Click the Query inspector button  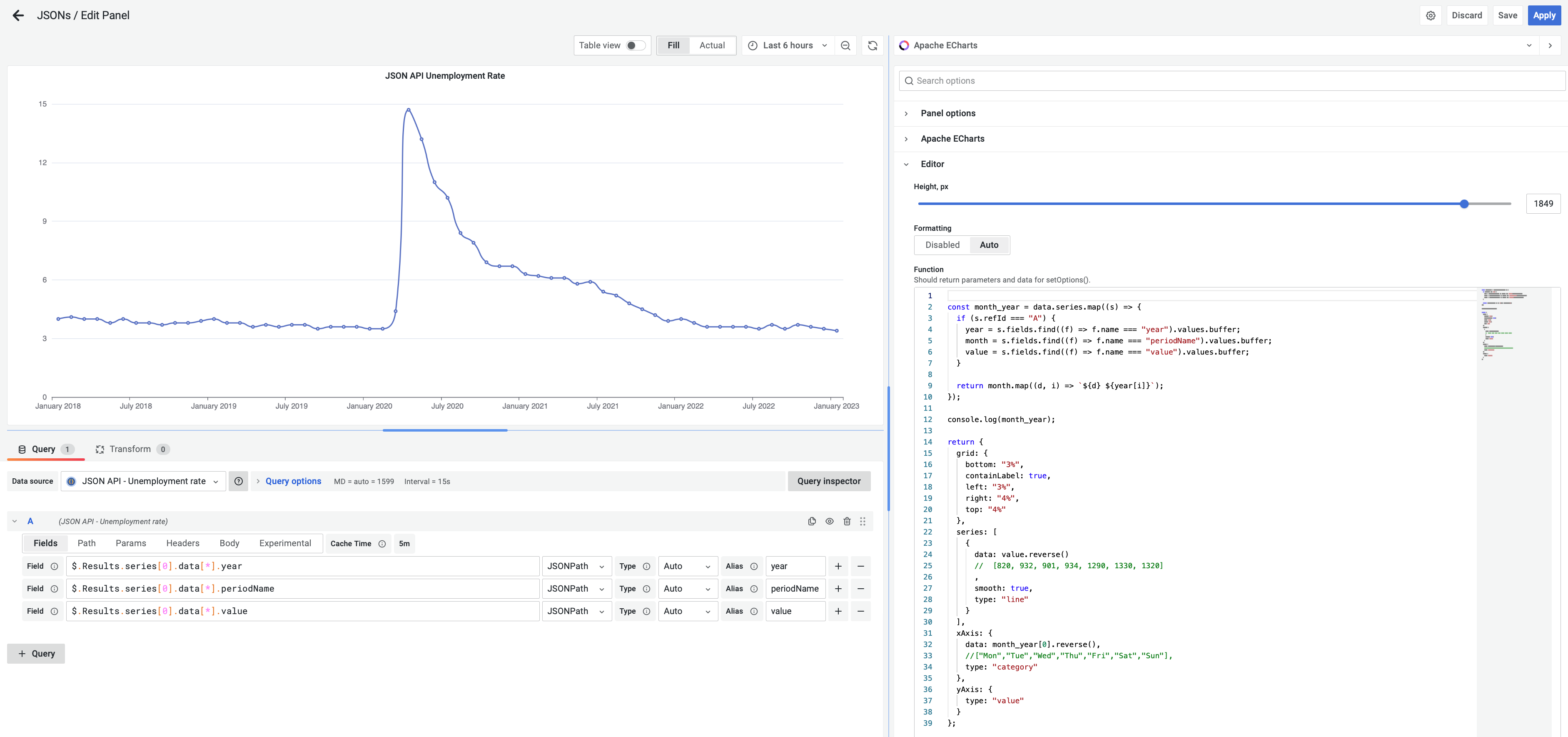click(x=828, y=481)
